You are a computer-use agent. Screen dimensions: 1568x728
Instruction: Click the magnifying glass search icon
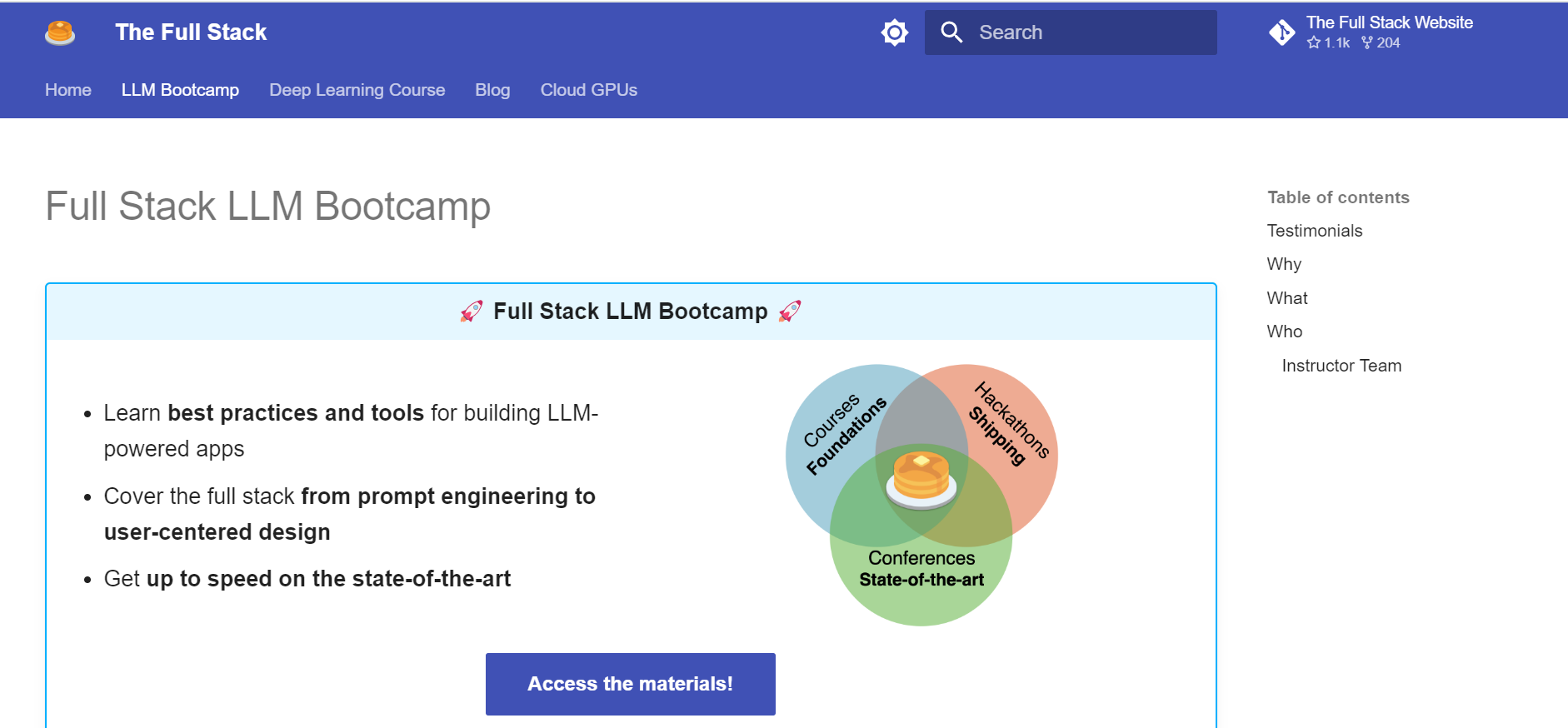(x=951, y=32)
